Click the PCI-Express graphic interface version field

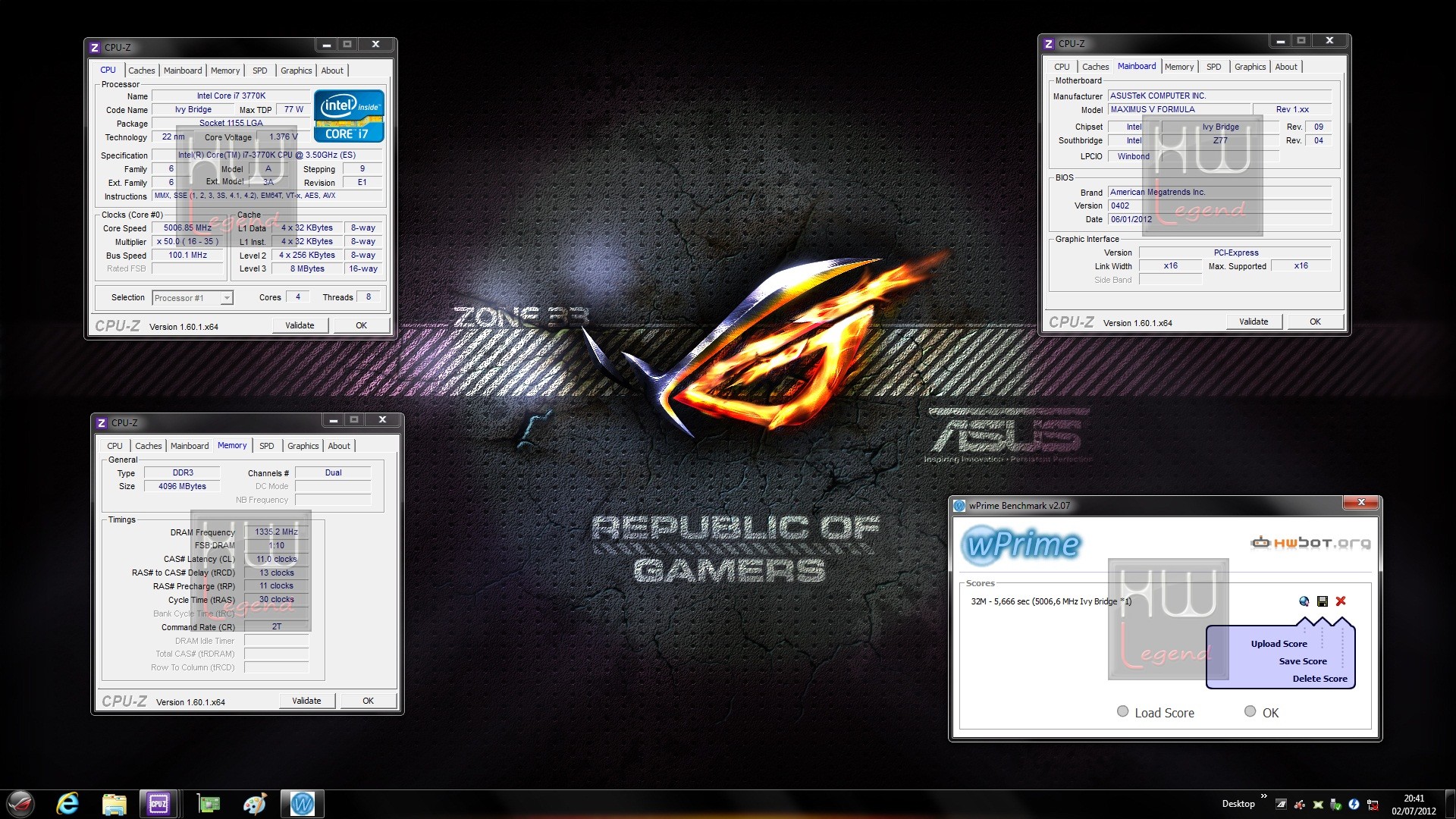click(x=1235, y=253)
